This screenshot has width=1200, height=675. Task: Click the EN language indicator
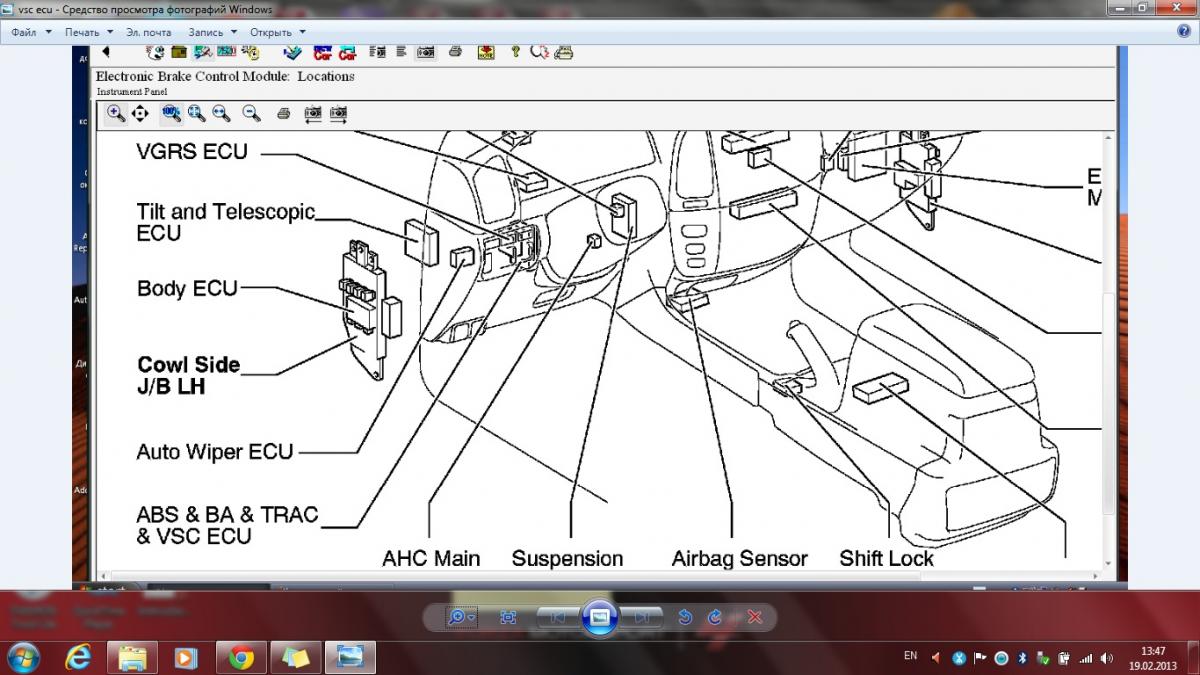910,656
